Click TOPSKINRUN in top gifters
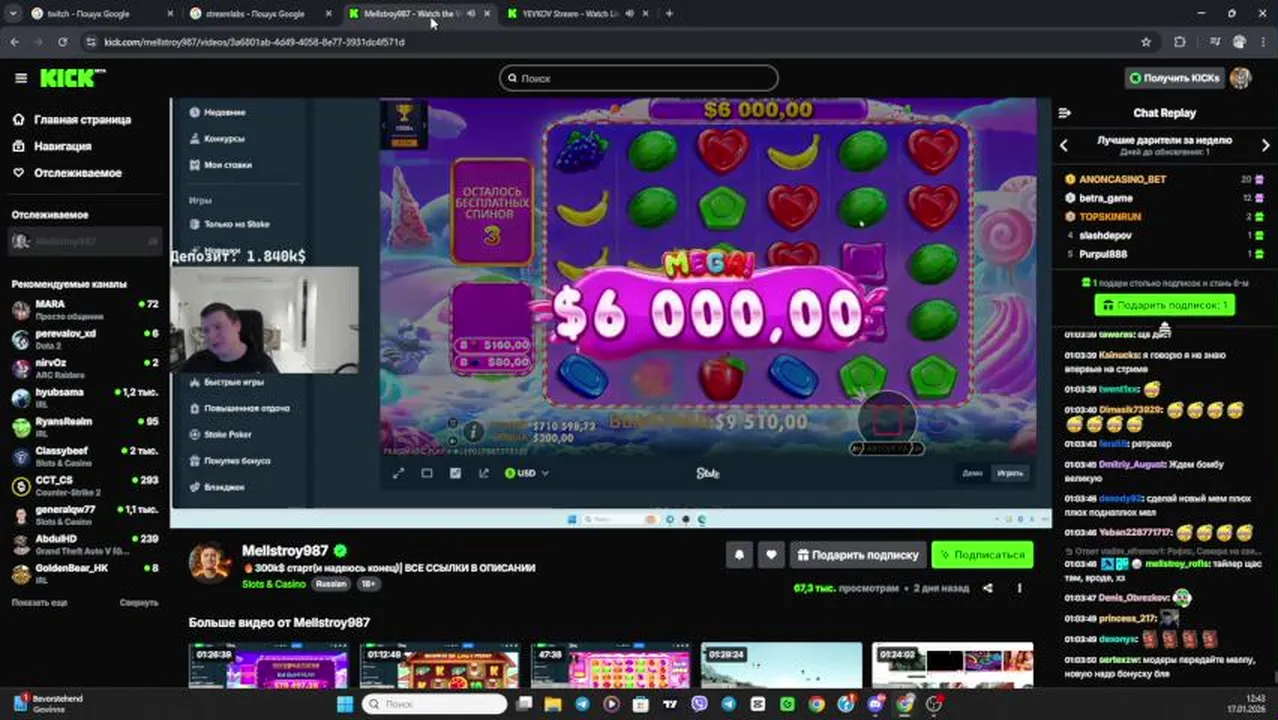 point(1110,217)
